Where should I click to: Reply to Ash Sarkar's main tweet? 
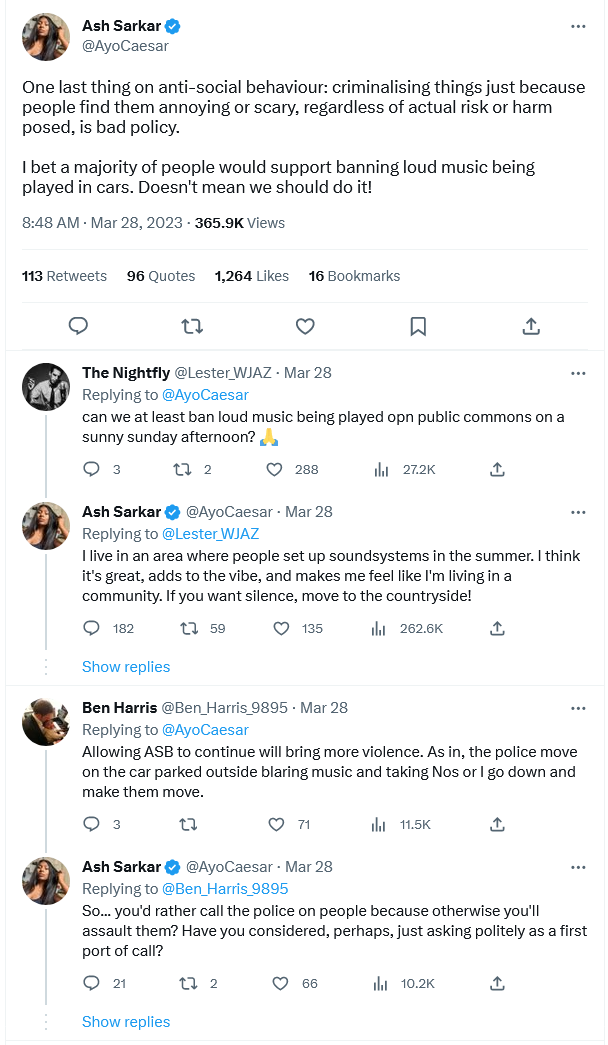(x=78, y=325)
